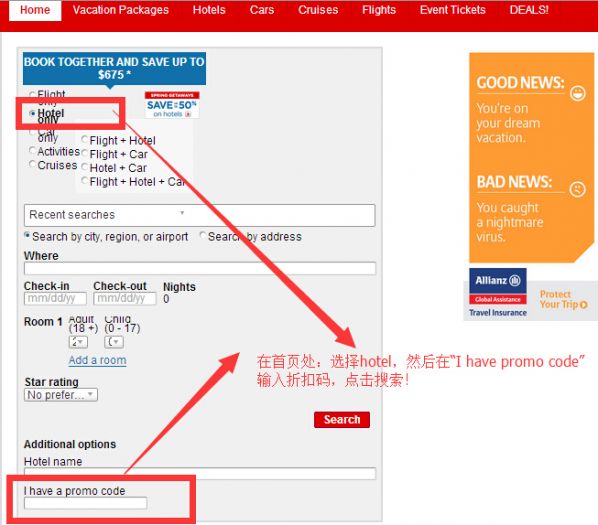598x525 pixels.
Task: Select Search by address radio button
Action: [203, 236]
